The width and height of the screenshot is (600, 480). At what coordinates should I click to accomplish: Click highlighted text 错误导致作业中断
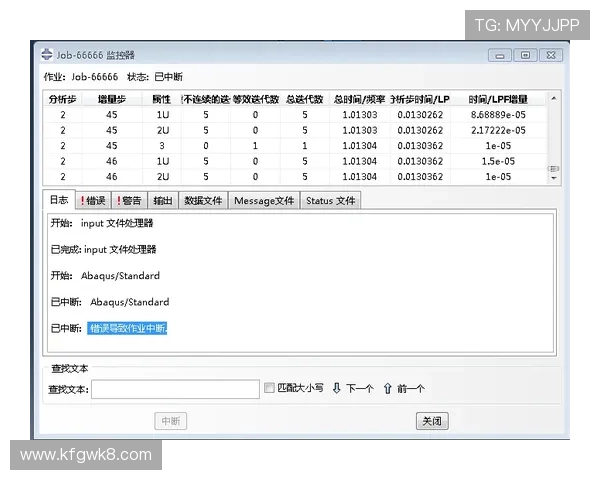click(x=127, y=328)
